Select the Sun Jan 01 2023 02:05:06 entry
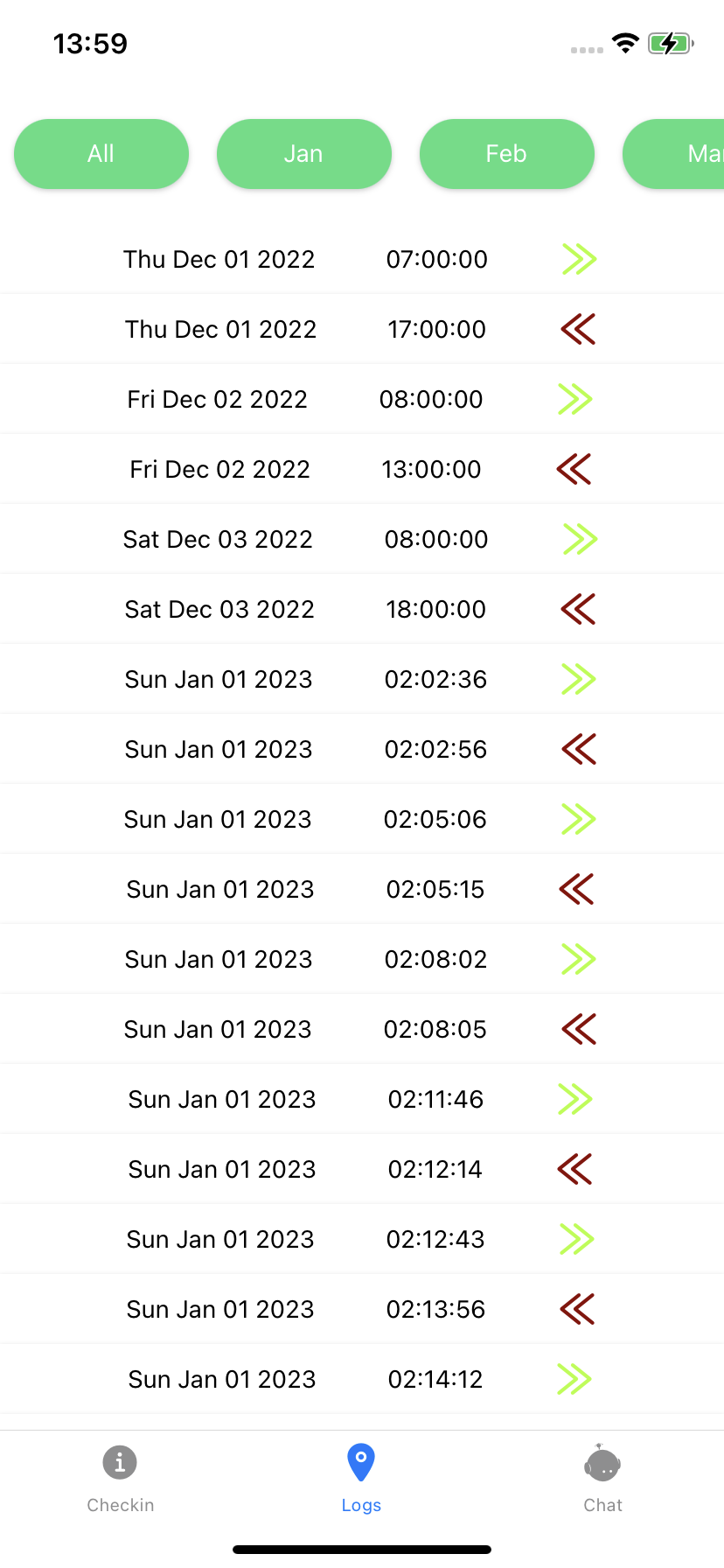 point(362,819)
